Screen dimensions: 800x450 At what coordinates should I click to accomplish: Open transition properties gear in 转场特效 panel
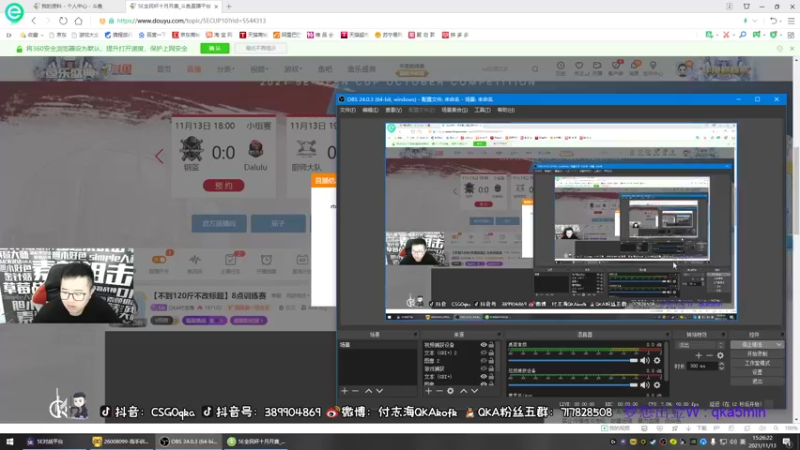click(x=720, y=355)
